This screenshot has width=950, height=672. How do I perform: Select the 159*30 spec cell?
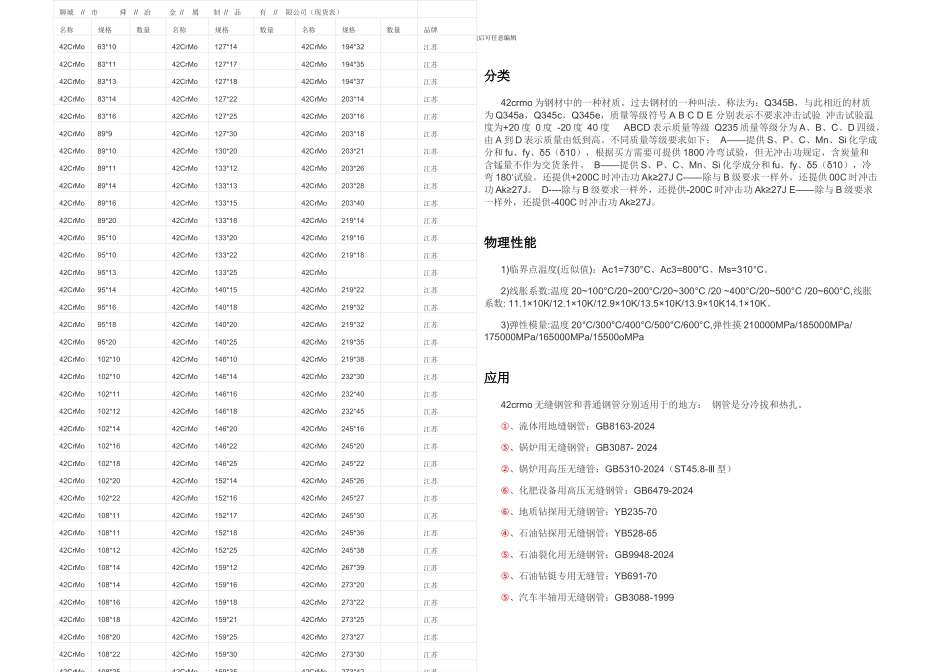tap(226, 654)
